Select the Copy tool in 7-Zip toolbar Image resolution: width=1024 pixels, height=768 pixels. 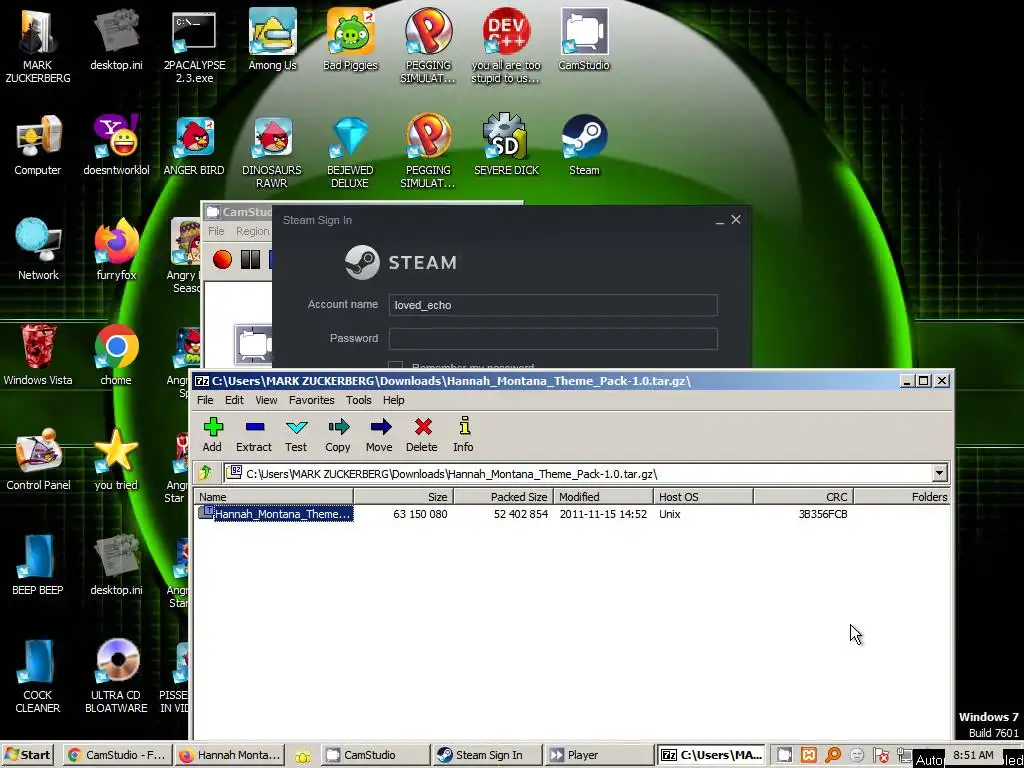pyautogui.click(x=338, y=434)
